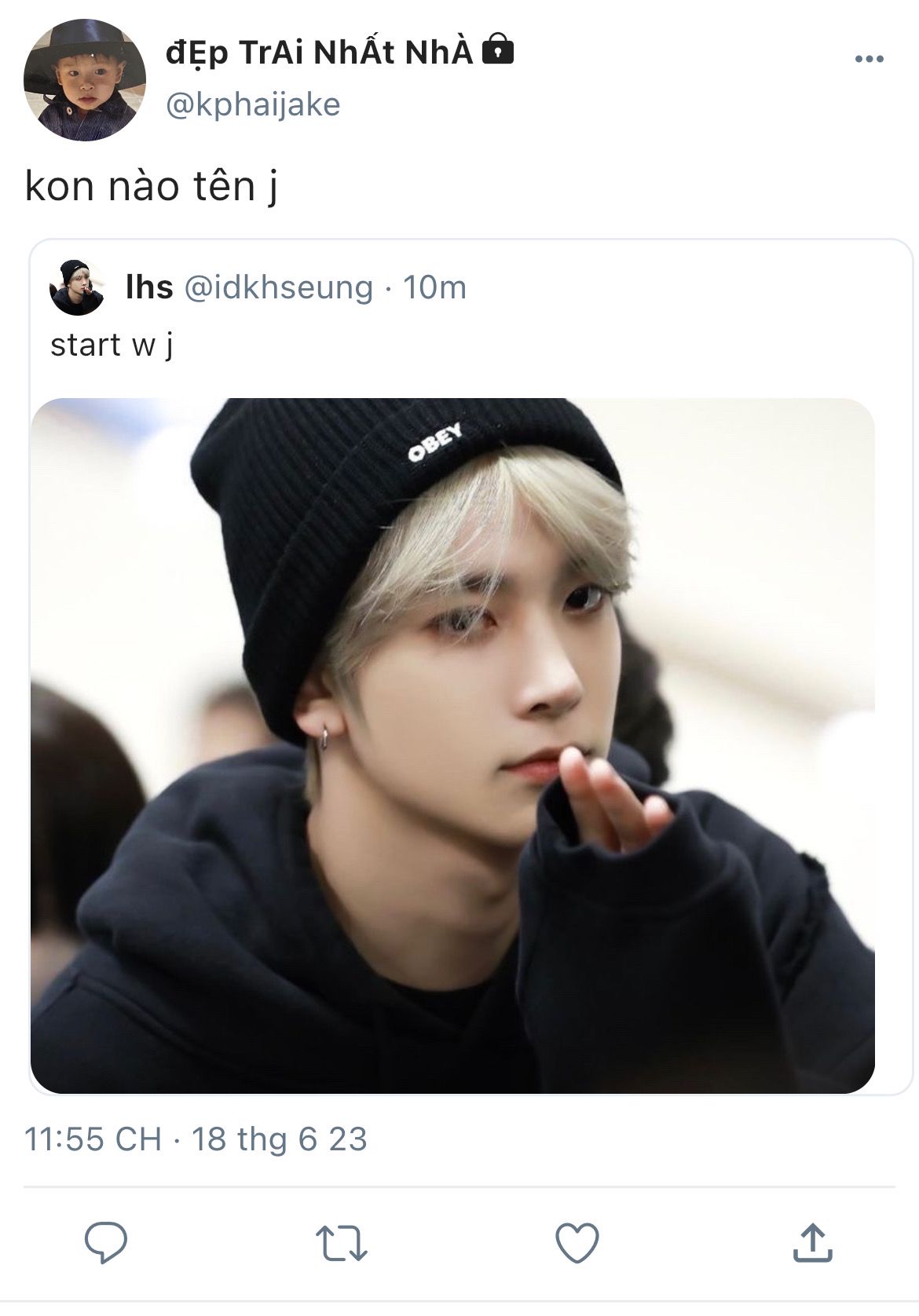Open the quoted tweet card header area
Screen dimensions: 919x1316
point(471,287)
